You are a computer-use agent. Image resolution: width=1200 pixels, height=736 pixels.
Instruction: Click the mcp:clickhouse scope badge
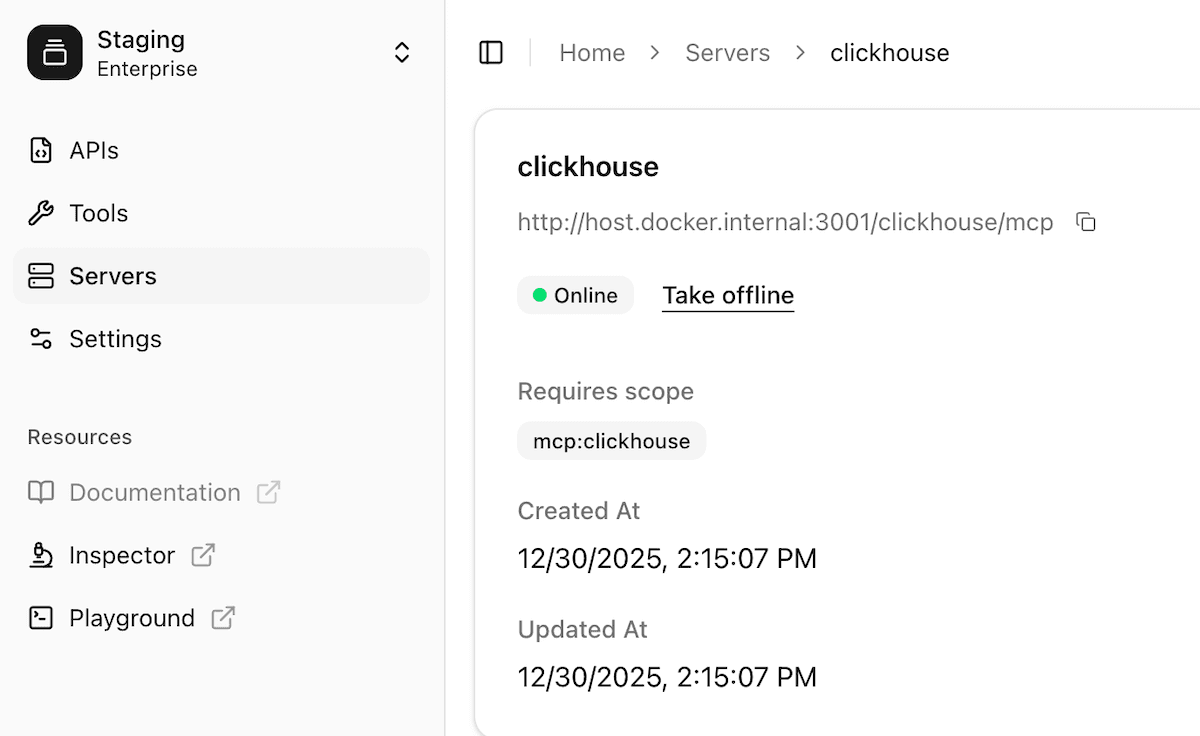point(611,441)
